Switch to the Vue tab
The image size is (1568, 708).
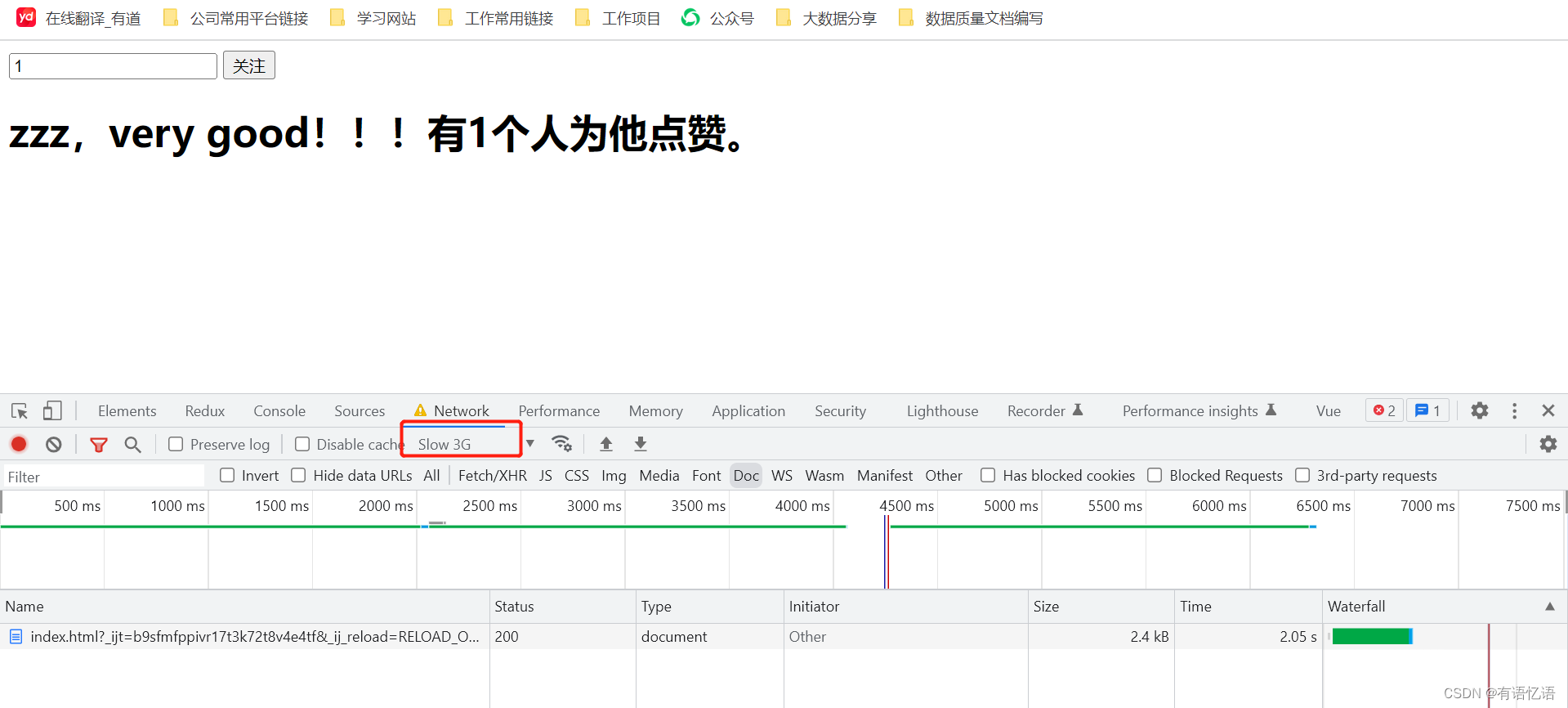coord(1328,410)
